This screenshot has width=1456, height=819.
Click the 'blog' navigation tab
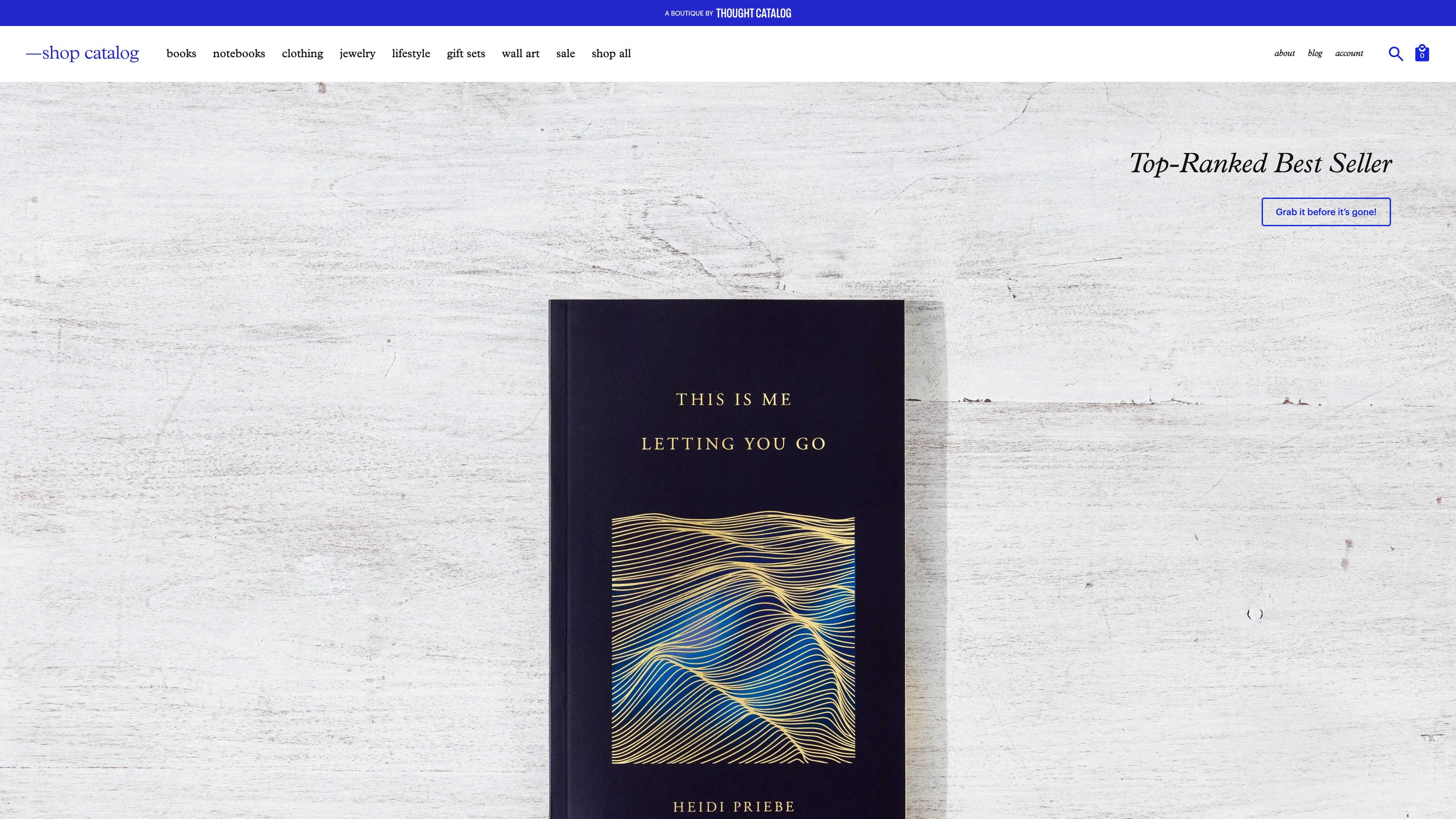pyautogui.click(x=1314, y=53)
